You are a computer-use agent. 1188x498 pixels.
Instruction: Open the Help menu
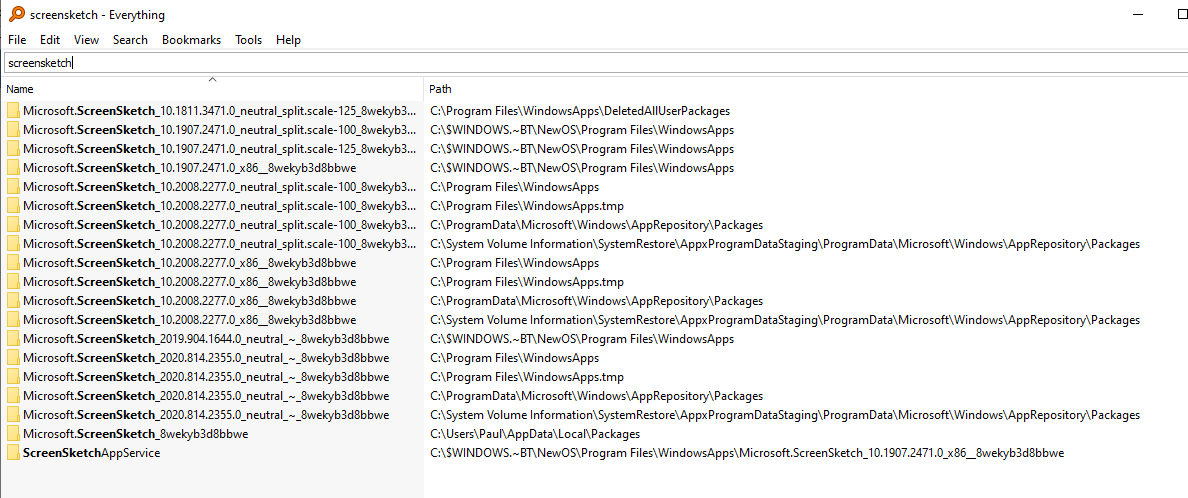[x=288, y=40]
